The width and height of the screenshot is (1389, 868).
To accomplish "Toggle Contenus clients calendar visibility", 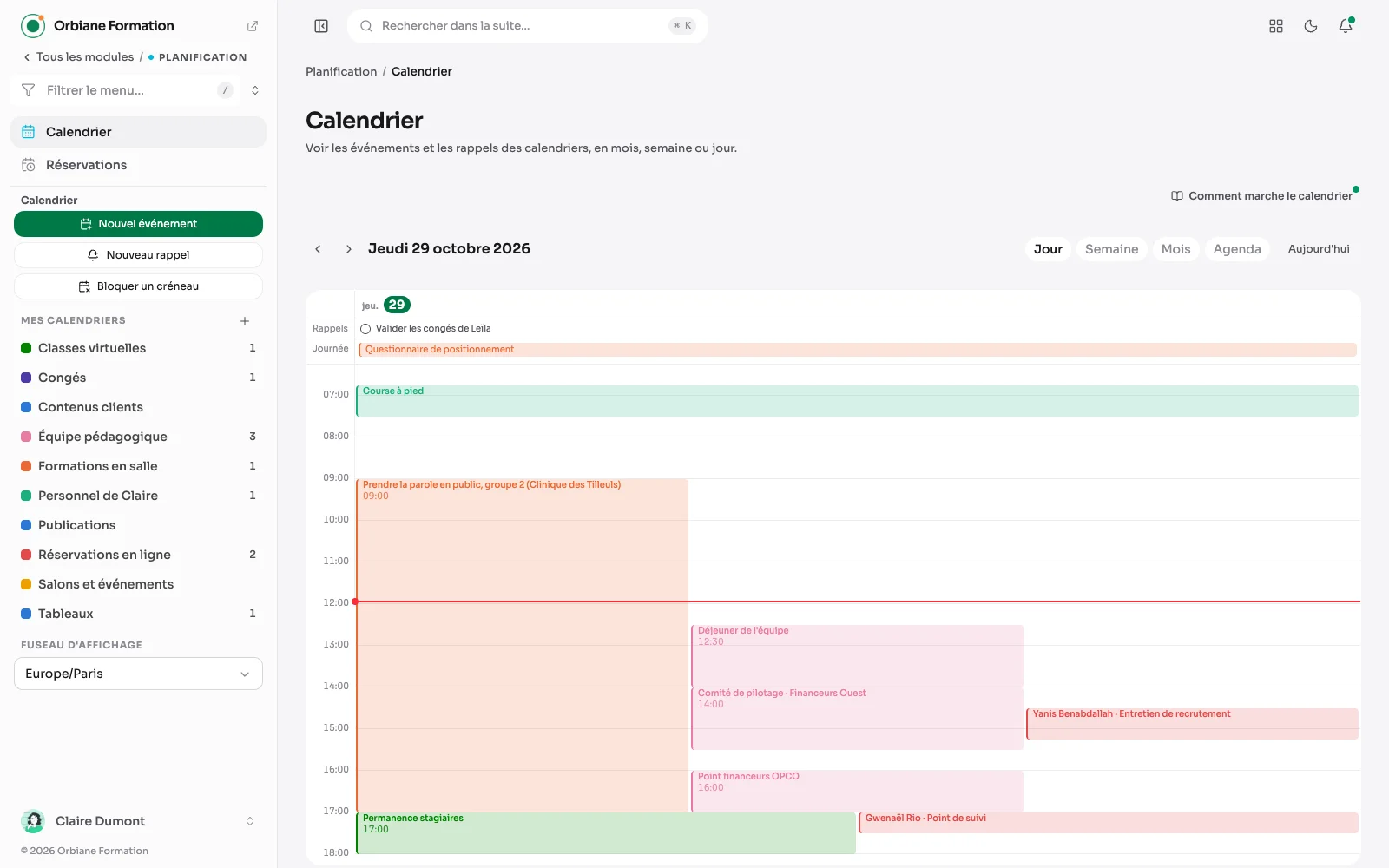I will (x=26, y=407).
